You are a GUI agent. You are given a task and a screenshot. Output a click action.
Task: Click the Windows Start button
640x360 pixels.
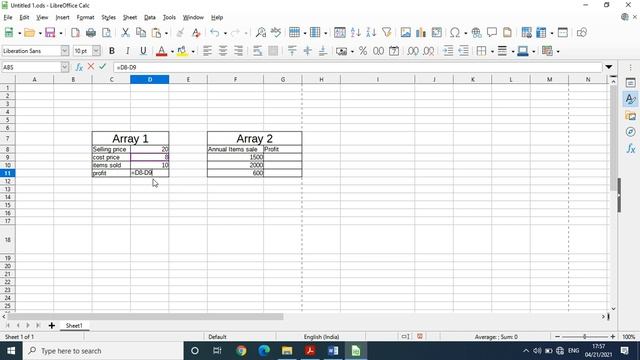coord(11,351)
